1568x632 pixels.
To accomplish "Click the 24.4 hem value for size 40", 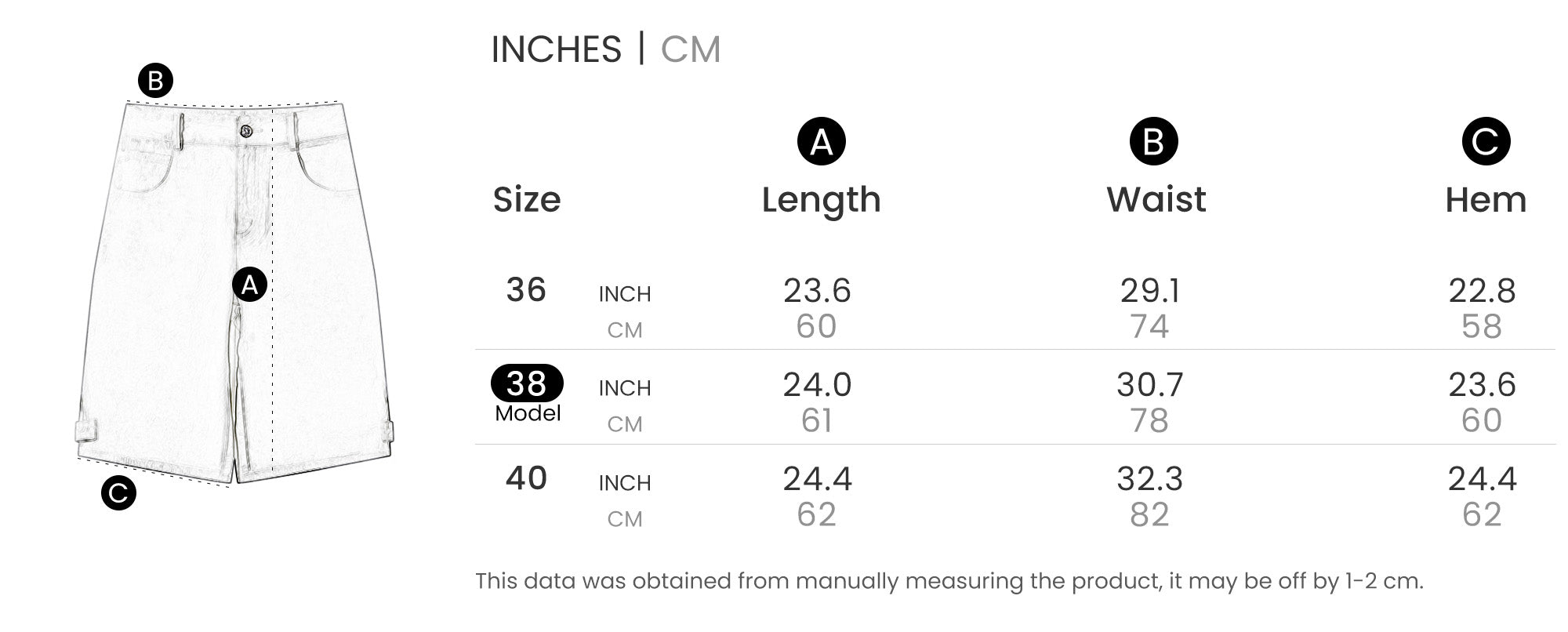I will click(1482, 478).
